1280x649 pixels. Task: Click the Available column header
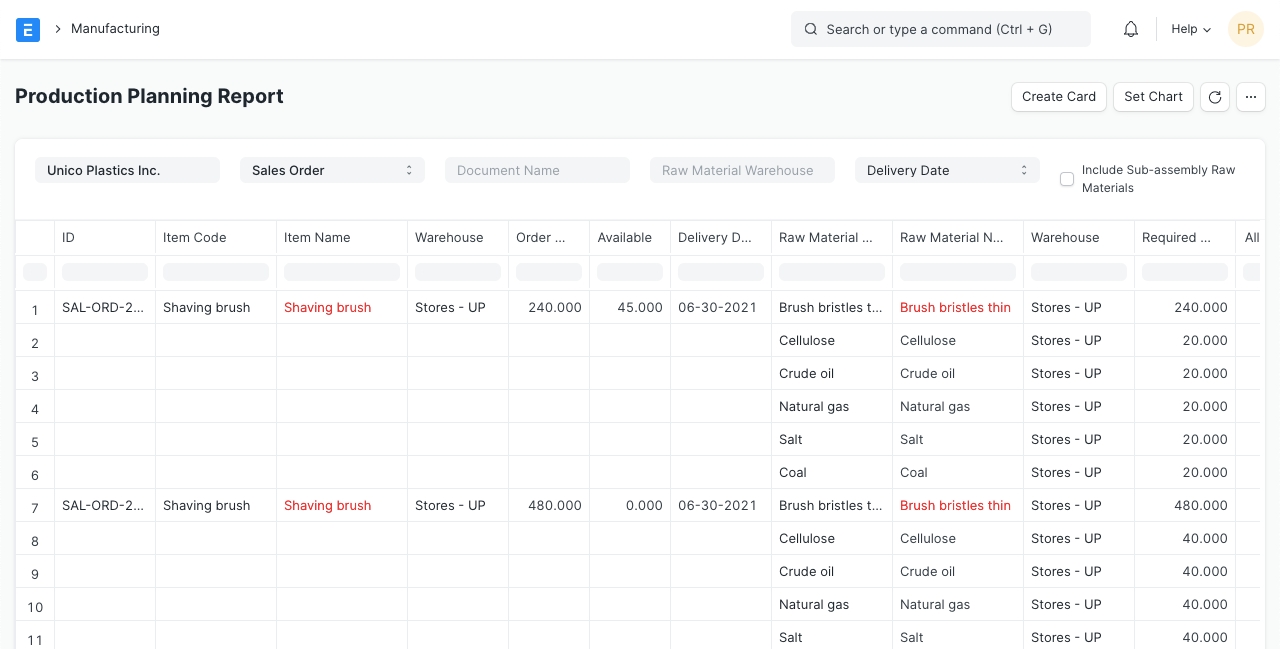coord(624,238)
